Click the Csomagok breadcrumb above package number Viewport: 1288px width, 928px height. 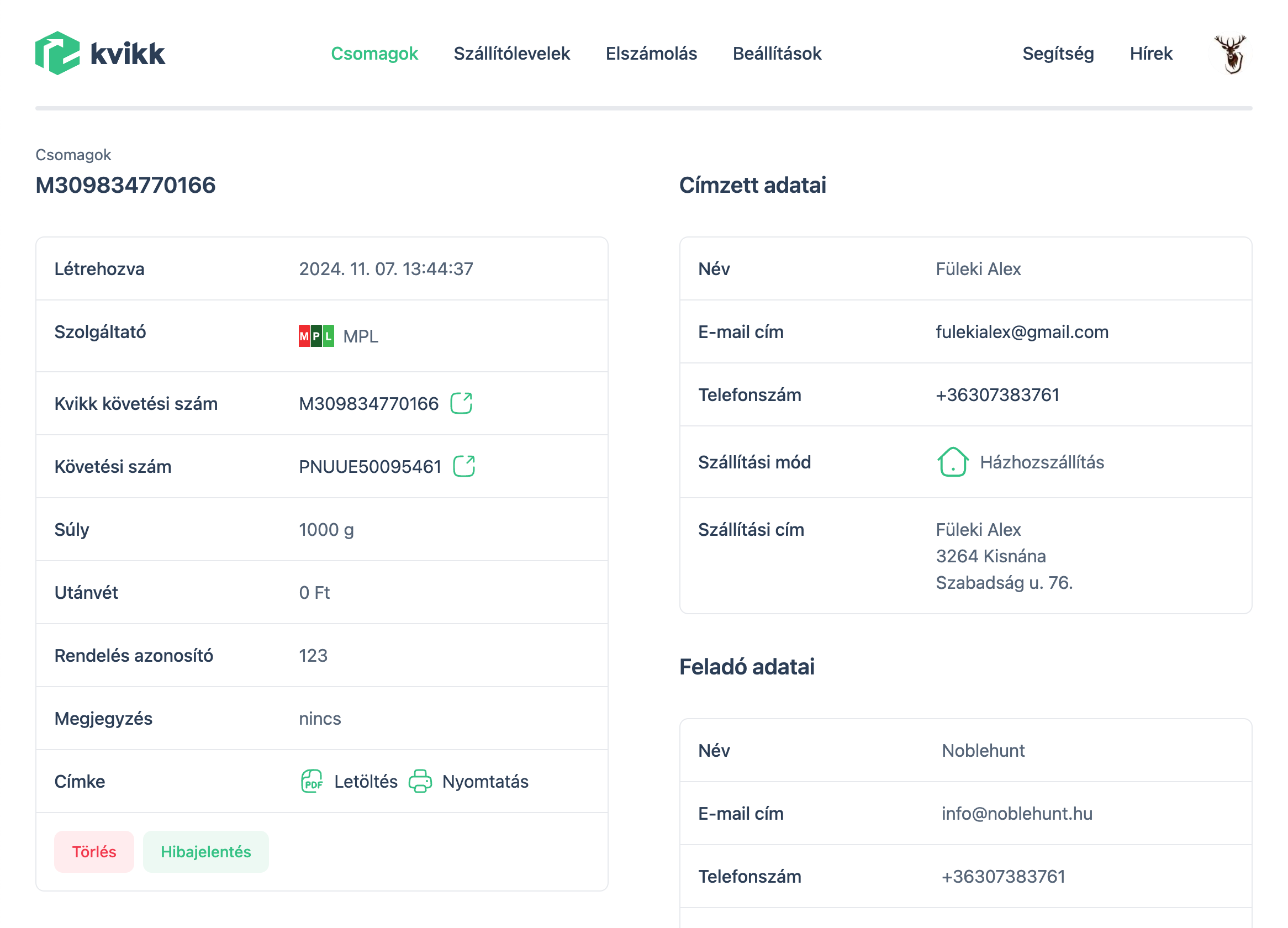(x=73, y=155)
